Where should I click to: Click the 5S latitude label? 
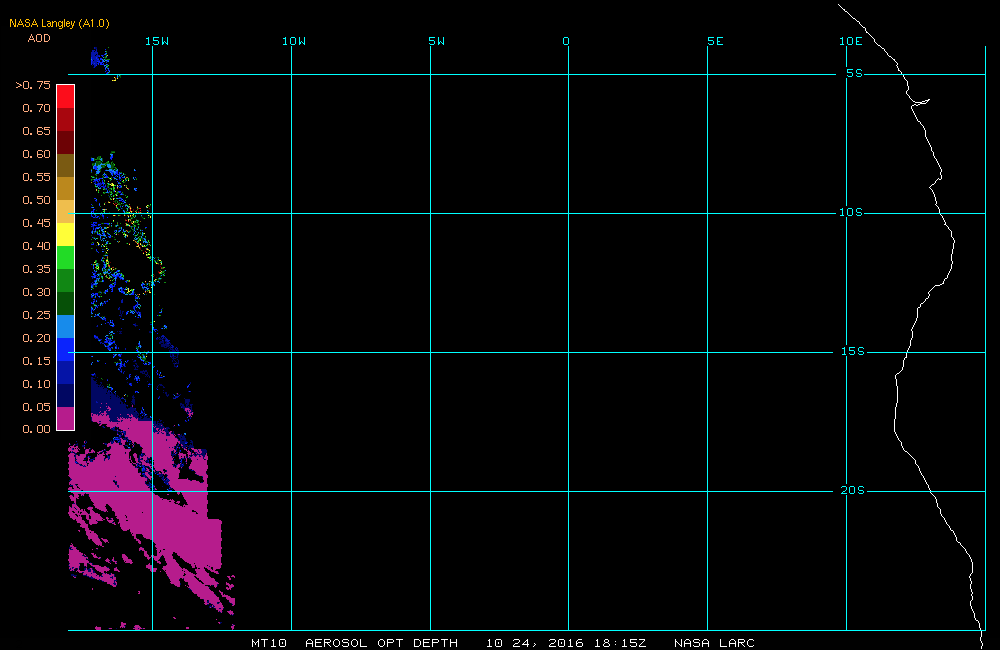pyautogui.click(x=854, y=73)
